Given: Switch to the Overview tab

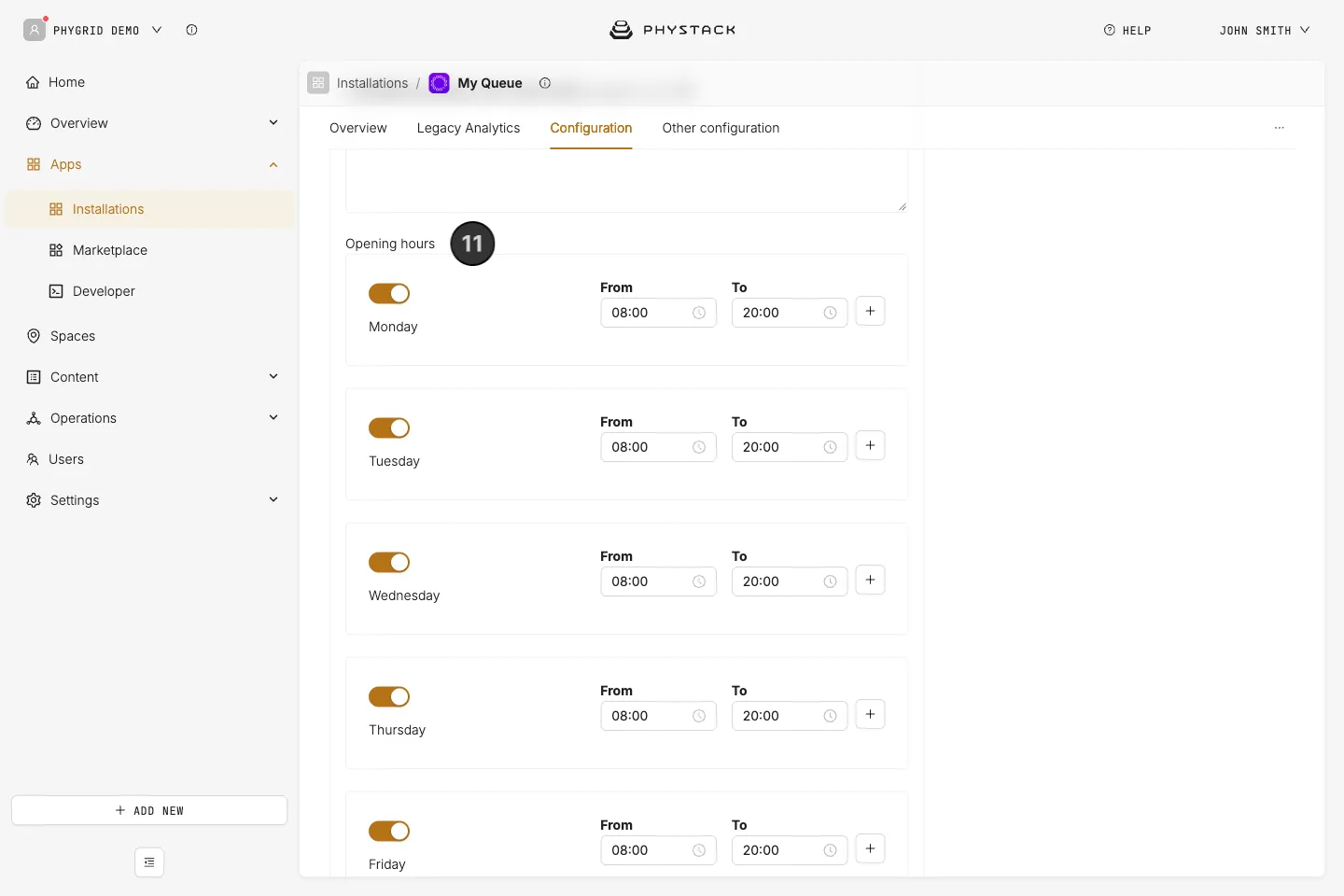Looking at the screenshot, I should tap(358, 128).
